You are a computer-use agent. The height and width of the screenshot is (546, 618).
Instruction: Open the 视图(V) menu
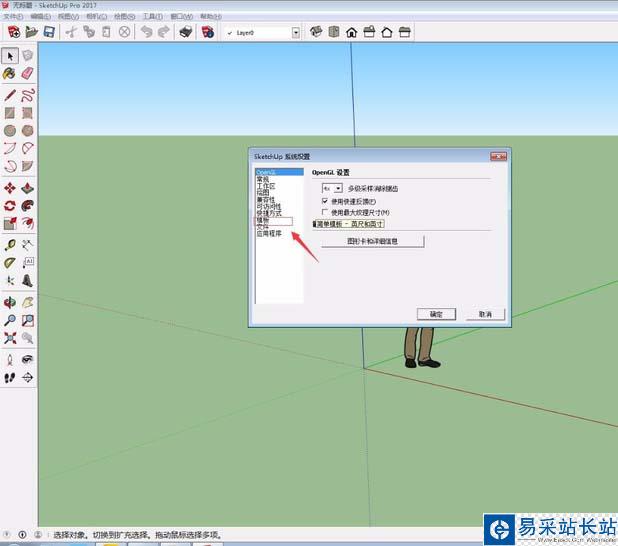click(69, 17)
